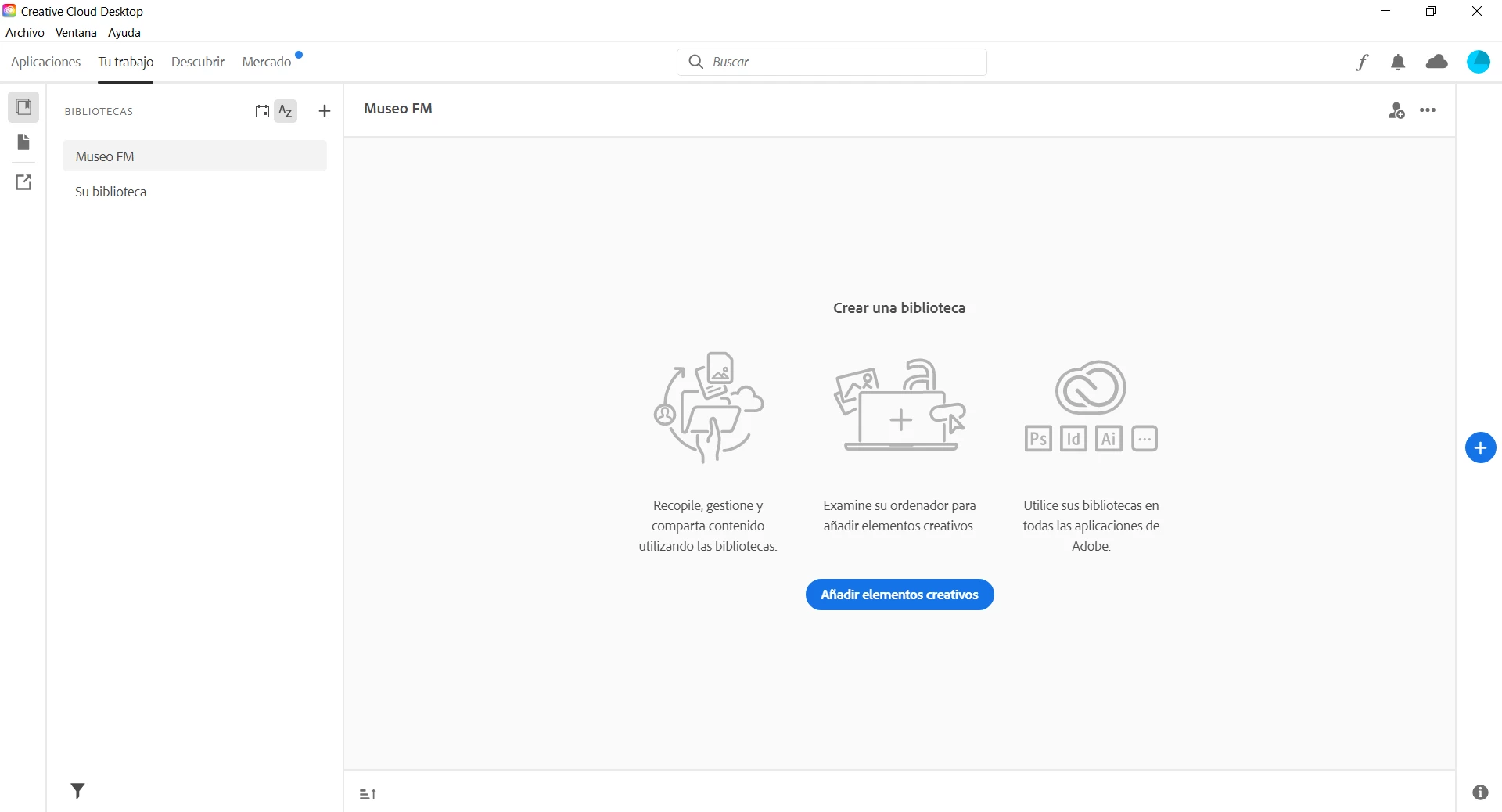This screenshot has height=812, width=1502.
Task: Toggle alphabetical A-Z sort of libraries
Action: (286, 111)
